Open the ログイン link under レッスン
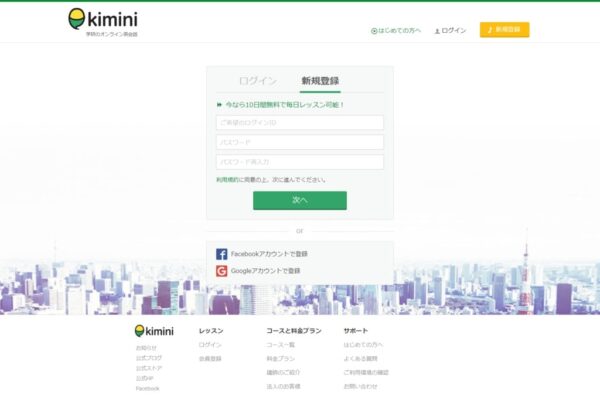600x396 pixels. point(210,345)
